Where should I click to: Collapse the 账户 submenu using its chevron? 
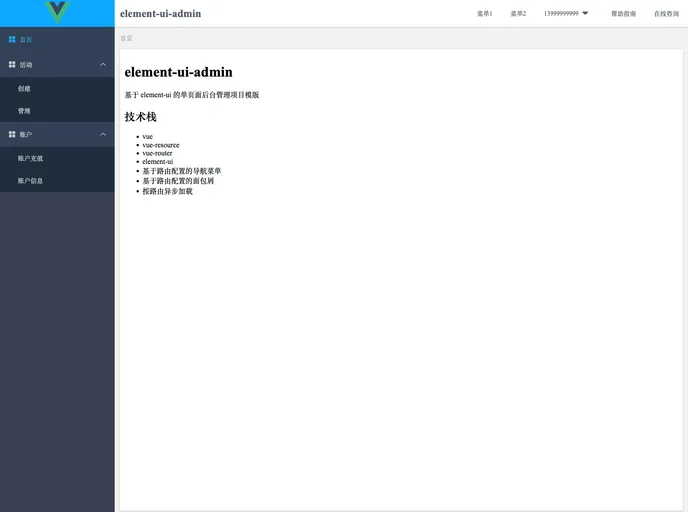click(x=103, y=134)
